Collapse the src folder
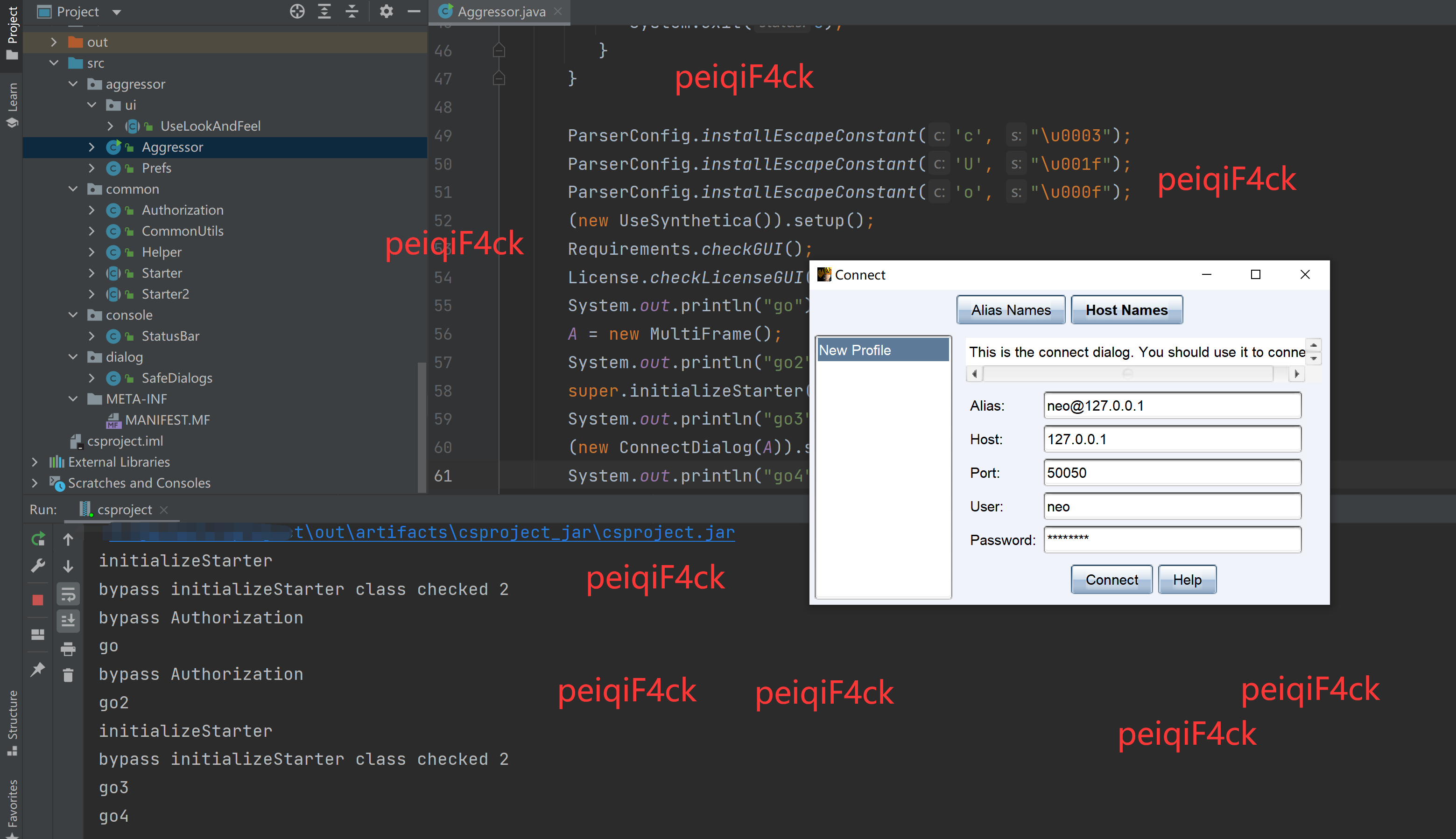The height and width of the screenshot is (839, 1456). coord(54,63)
